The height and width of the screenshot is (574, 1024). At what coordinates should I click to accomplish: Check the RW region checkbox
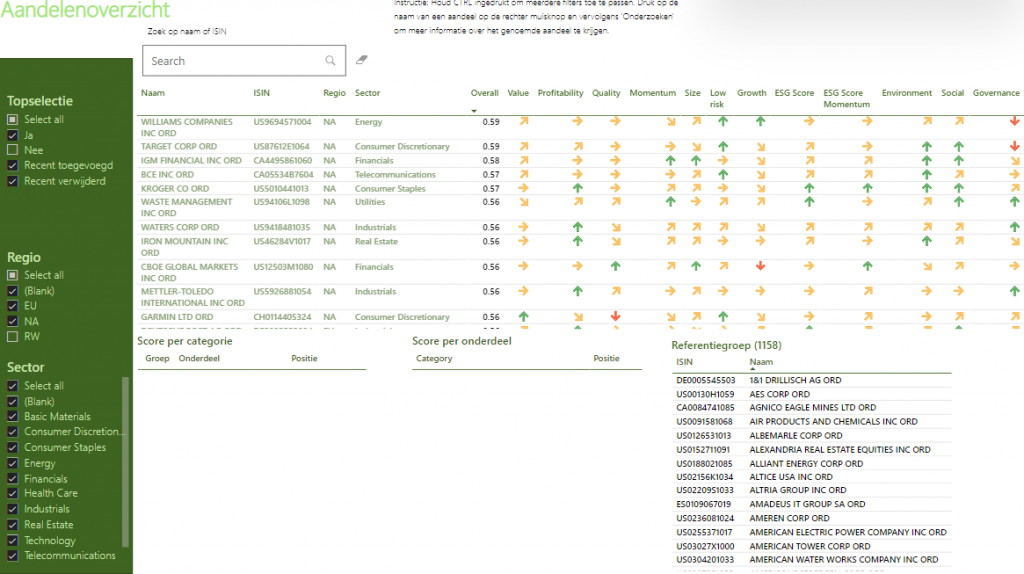pos(12,337)
